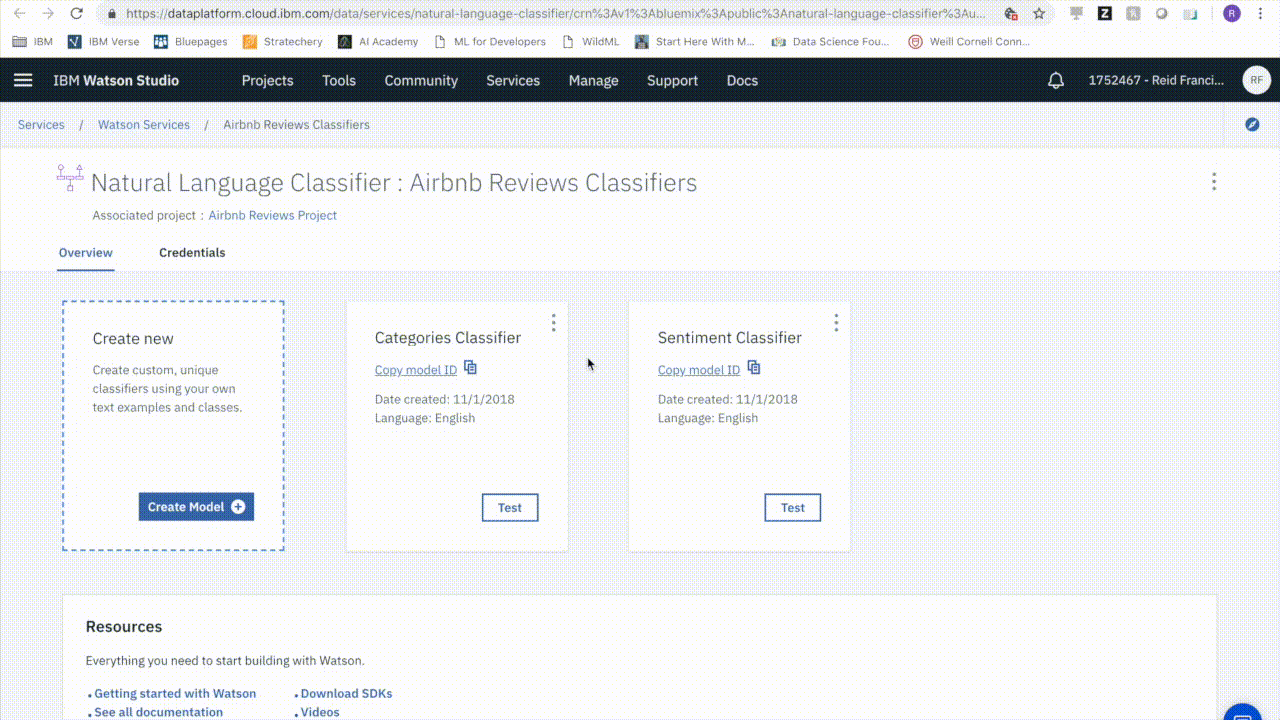The height and width of the screenshot is (720, 1280).
Task: Open the Docs menu item
Action: tap(742, 80)
